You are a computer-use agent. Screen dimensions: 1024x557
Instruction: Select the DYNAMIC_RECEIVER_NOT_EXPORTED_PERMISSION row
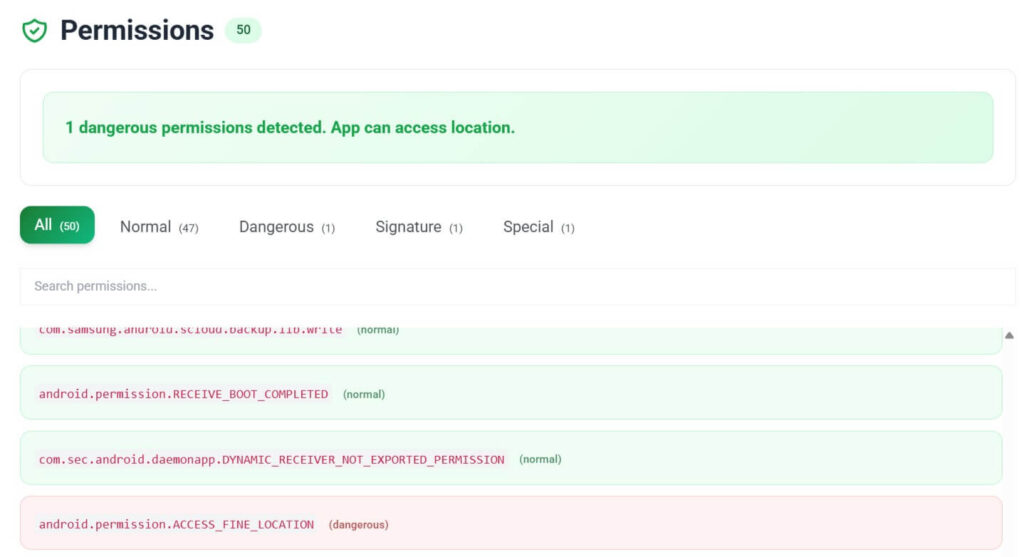click(x=511, y=458)
